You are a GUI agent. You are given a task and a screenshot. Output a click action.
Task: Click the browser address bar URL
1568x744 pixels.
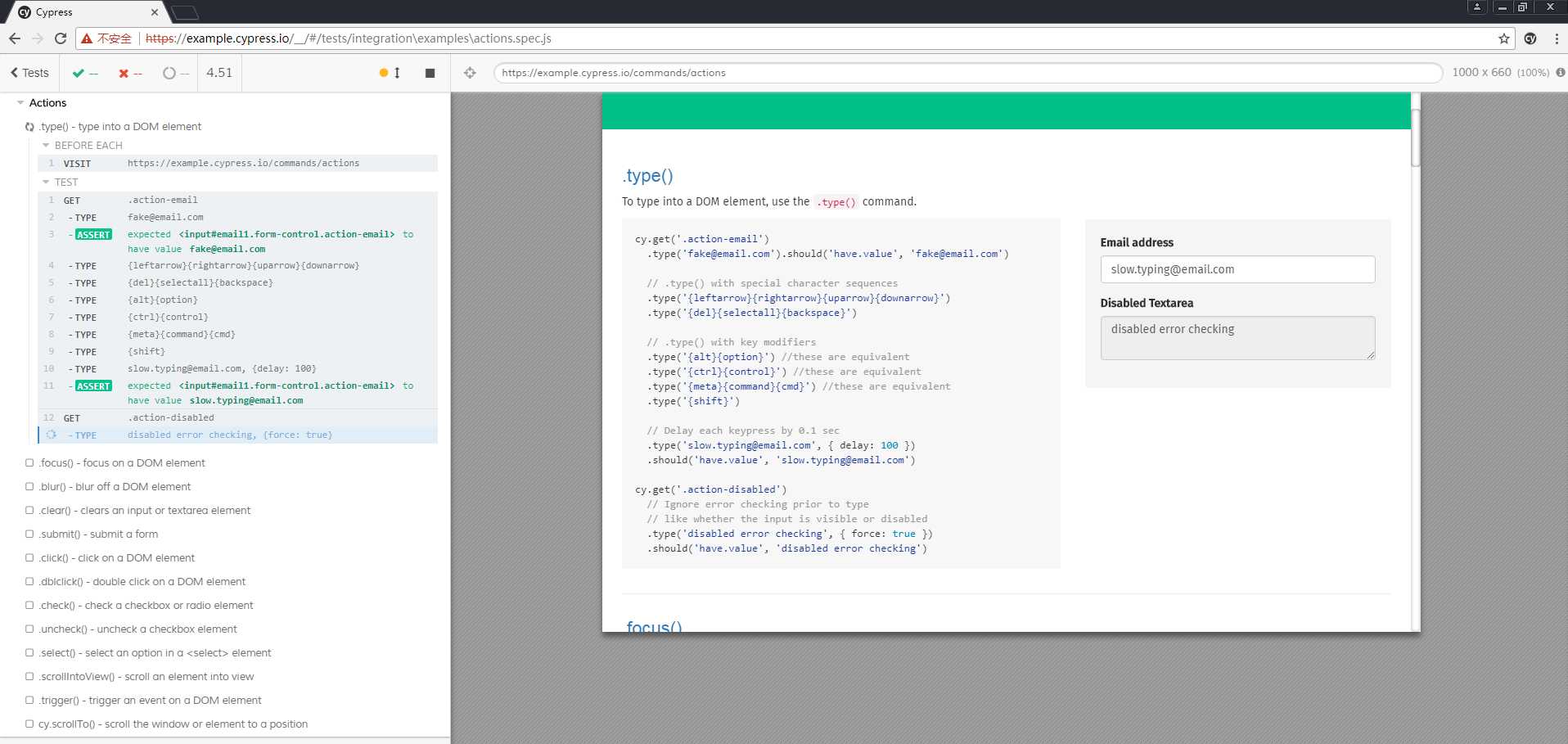coord(349,38)
